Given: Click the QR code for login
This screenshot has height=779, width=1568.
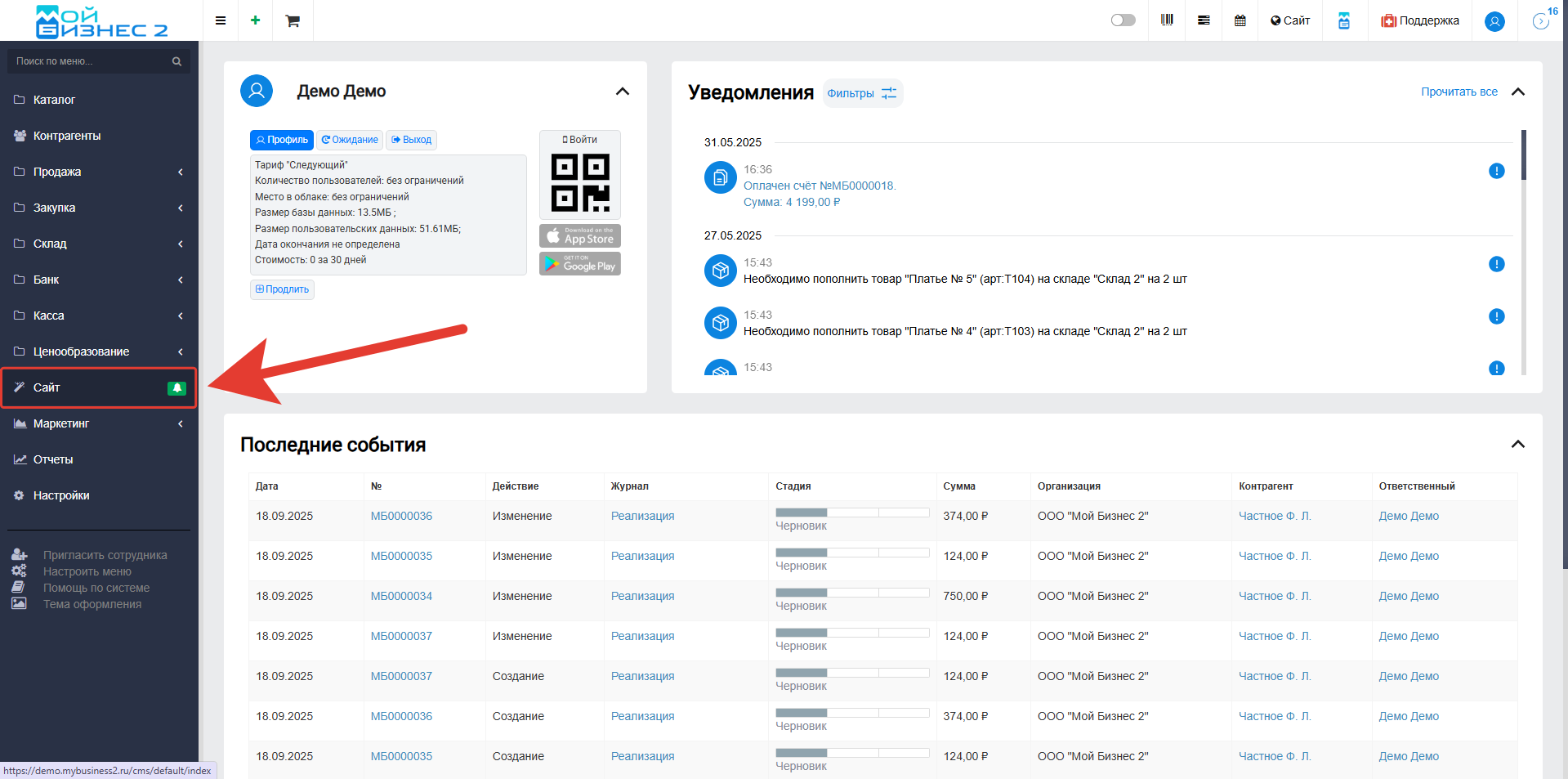Looking at the screenshot, I should pyautogui.click(x=580, y=181).
